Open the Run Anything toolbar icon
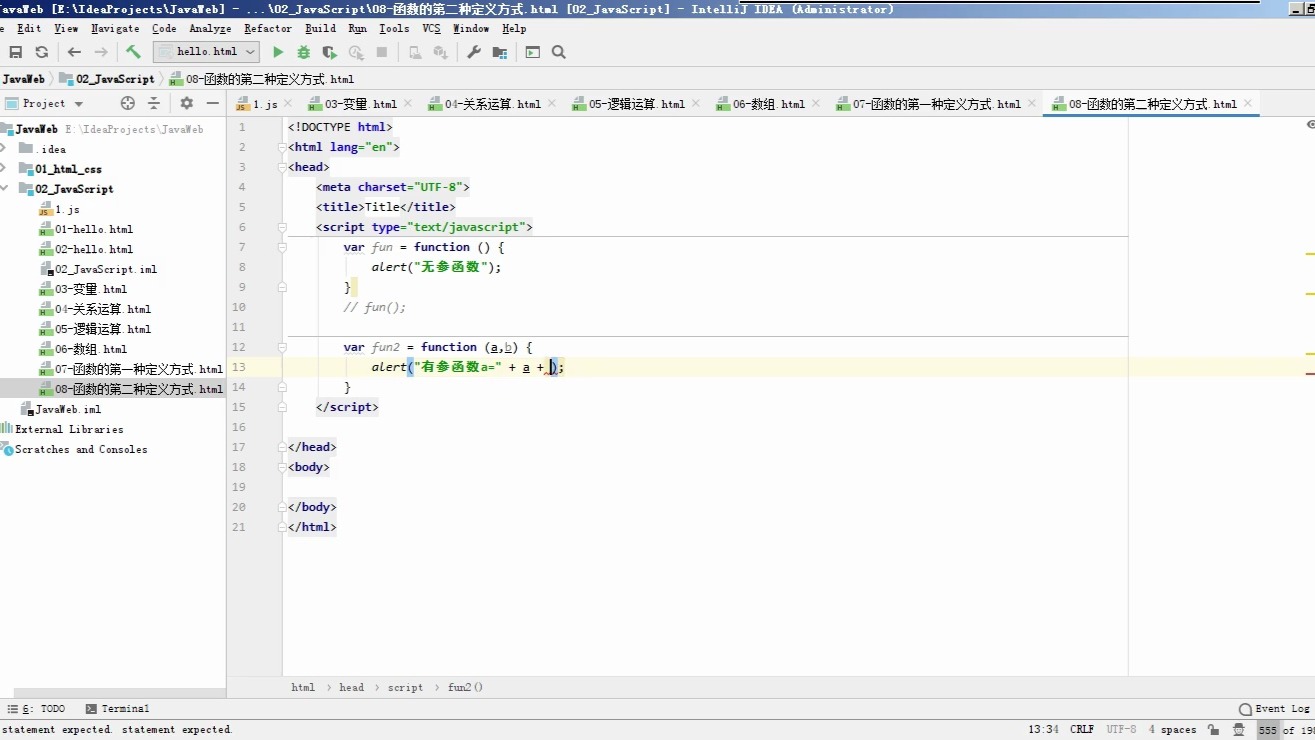This screenshot has height=740, width=1315. (x=533, y=52)
